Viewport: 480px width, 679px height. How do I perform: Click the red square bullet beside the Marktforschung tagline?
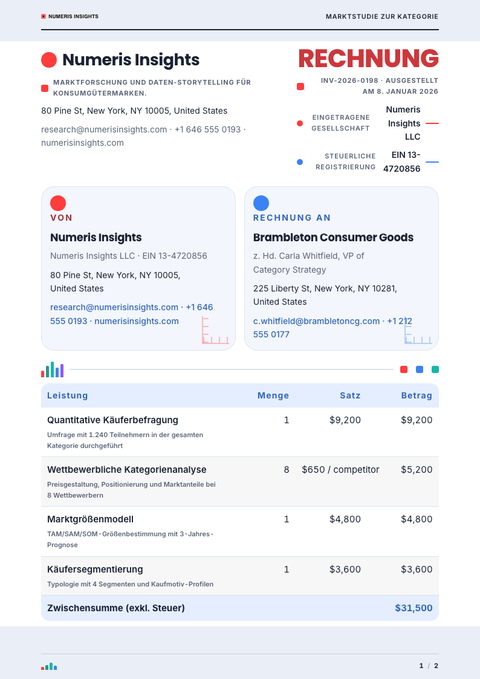pos(45,88)
